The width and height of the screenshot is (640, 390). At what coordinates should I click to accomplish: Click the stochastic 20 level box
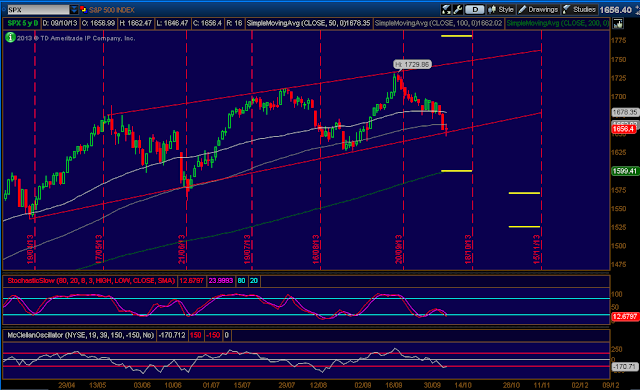coord(254,281)
